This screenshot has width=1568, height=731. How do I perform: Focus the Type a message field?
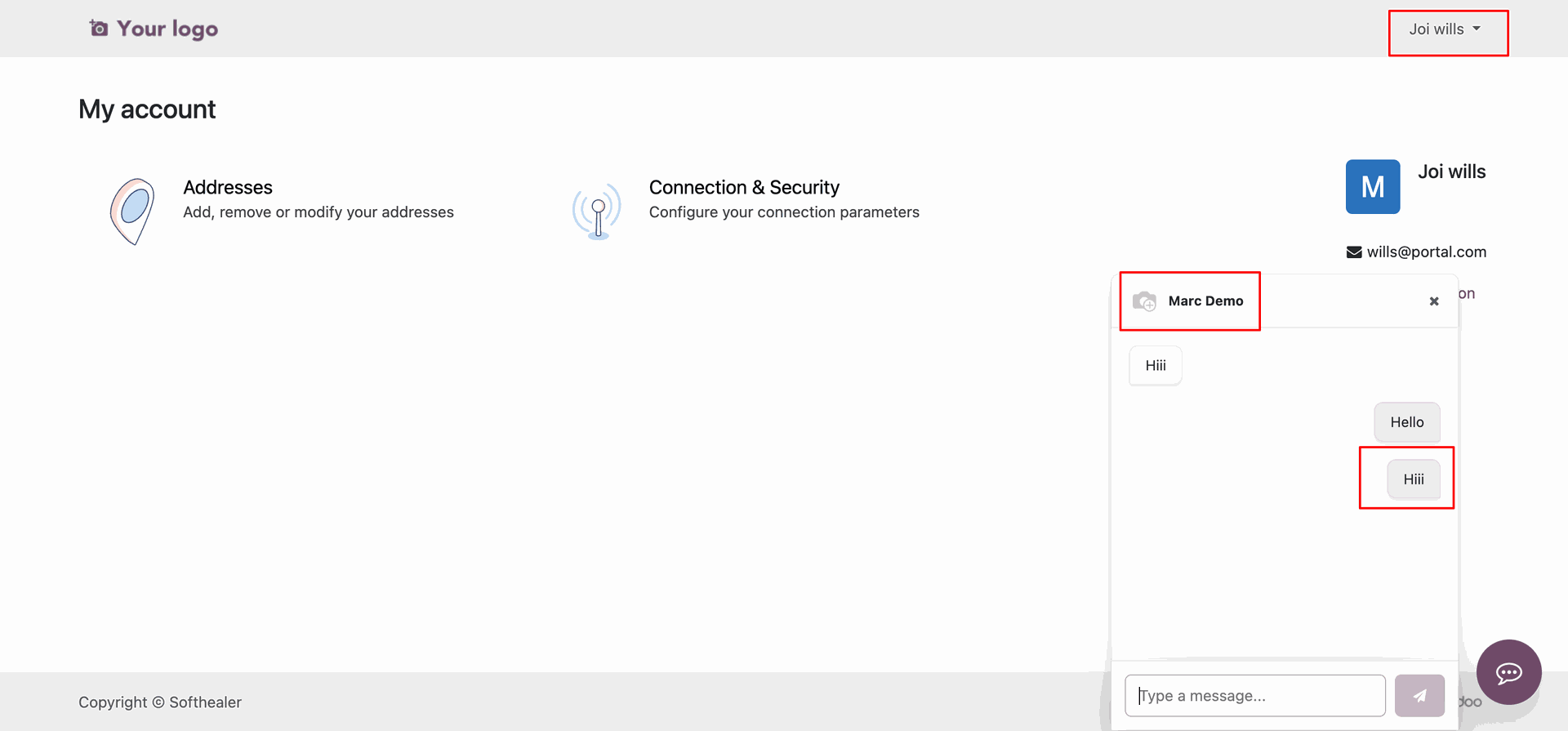pos(1255,696)
